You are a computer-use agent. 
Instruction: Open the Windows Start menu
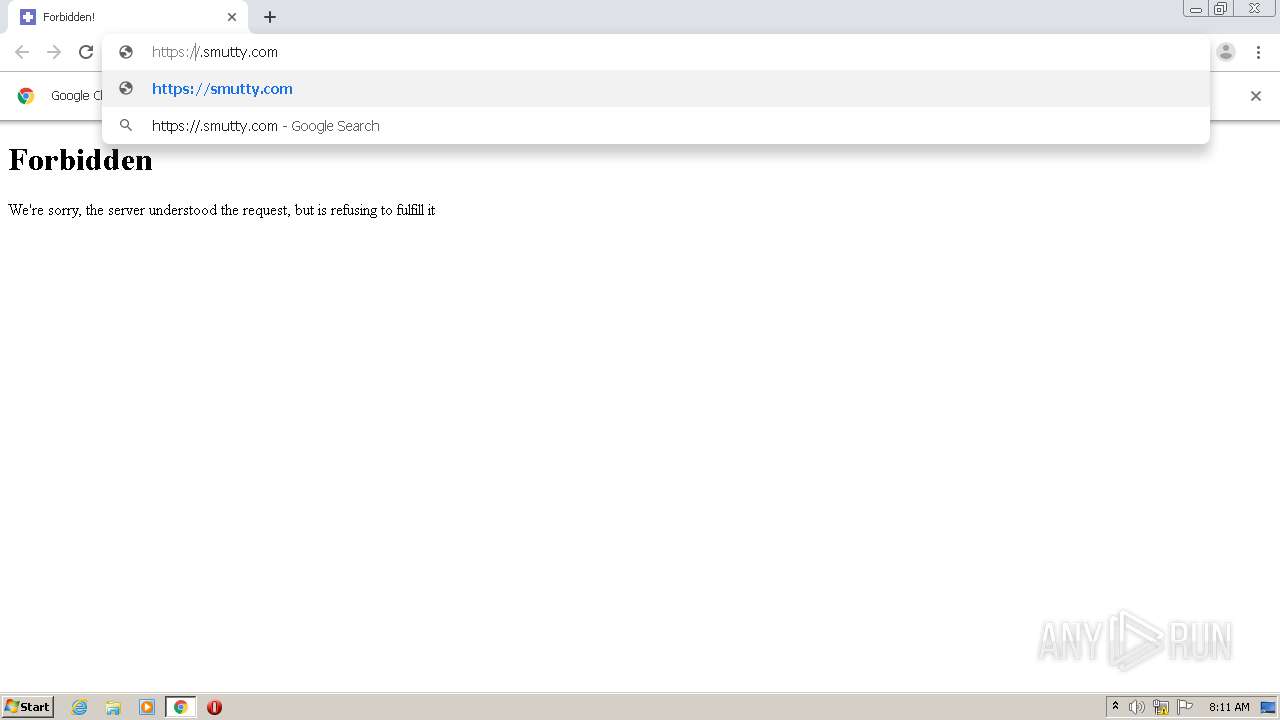[28, 707]
